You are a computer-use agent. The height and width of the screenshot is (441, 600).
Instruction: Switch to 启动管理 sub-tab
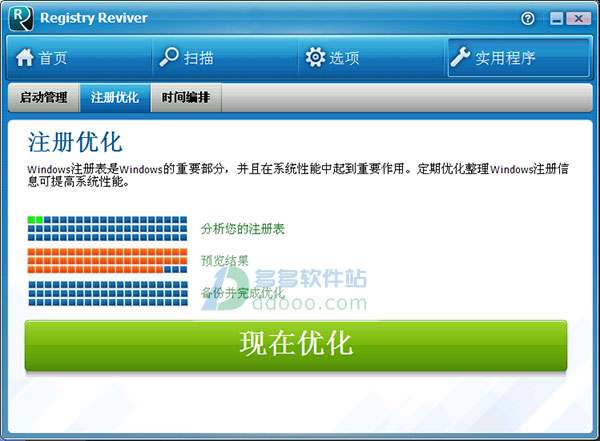[44, 98]
